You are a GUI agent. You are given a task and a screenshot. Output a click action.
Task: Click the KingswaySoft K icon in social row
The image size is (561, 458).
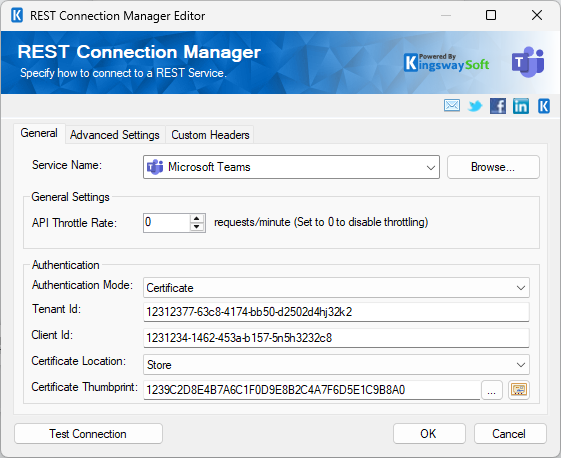coord(544,106)
